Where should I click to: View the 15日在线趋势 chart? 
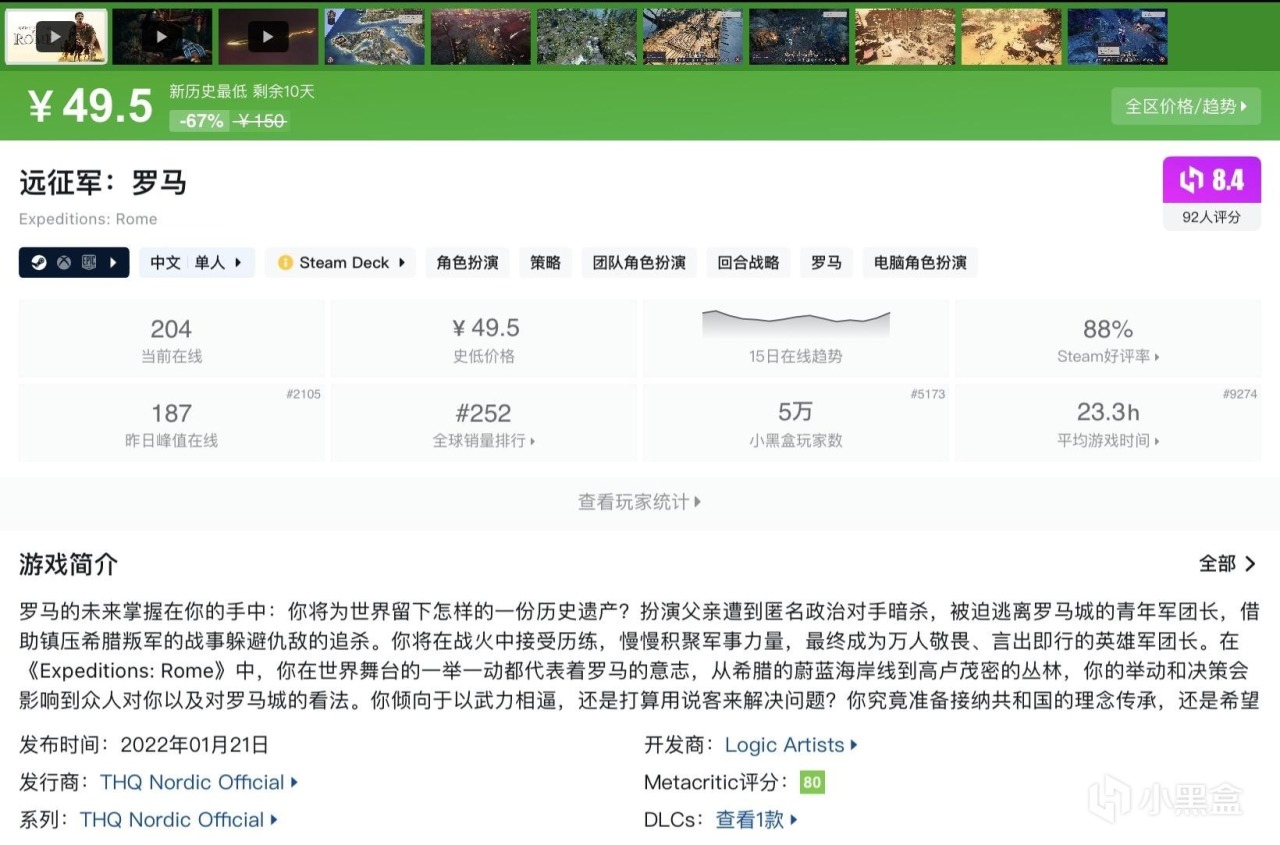[x=796, y=339]
